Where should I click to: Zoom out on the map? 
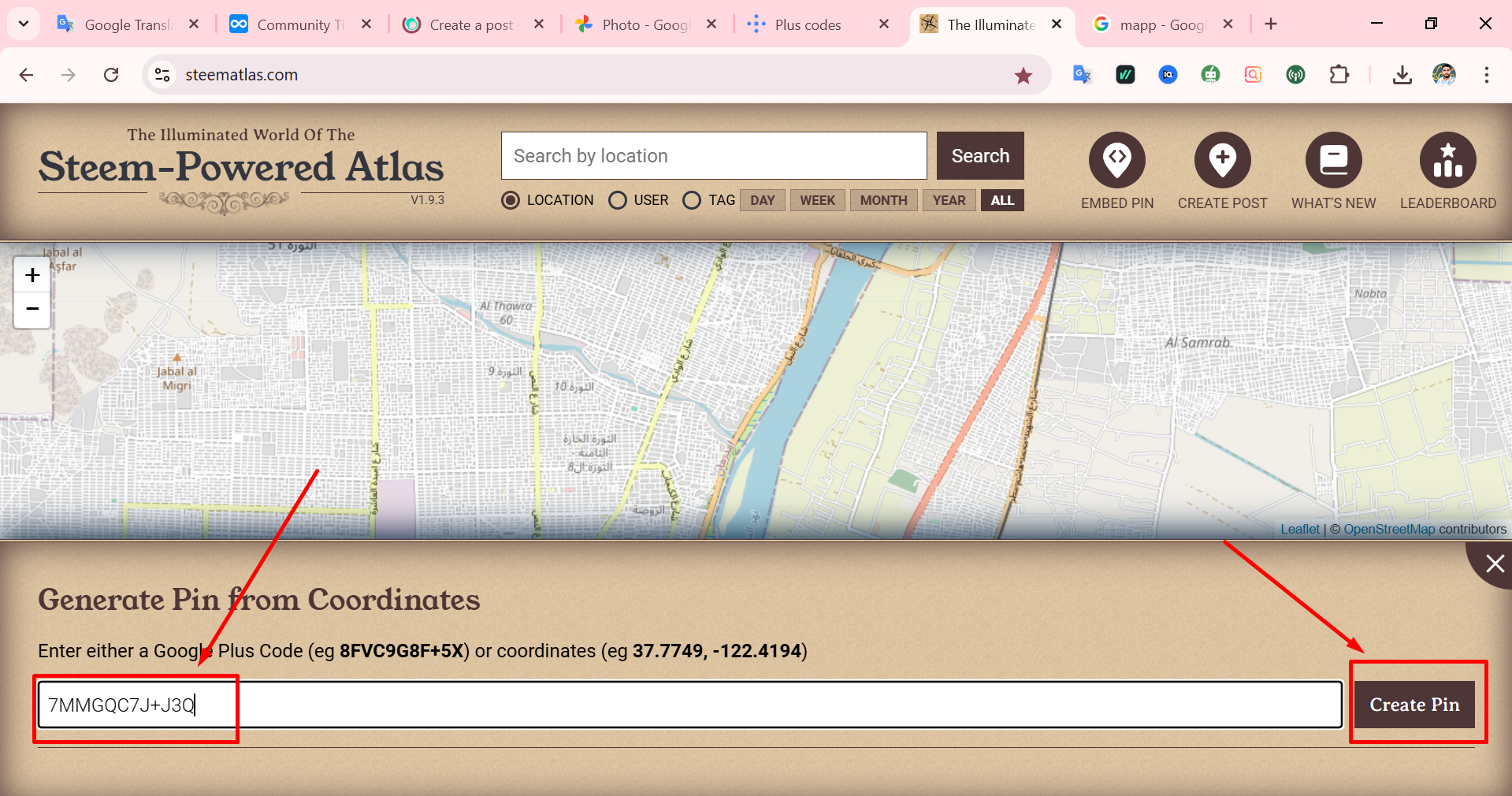[x=32, y=309]
